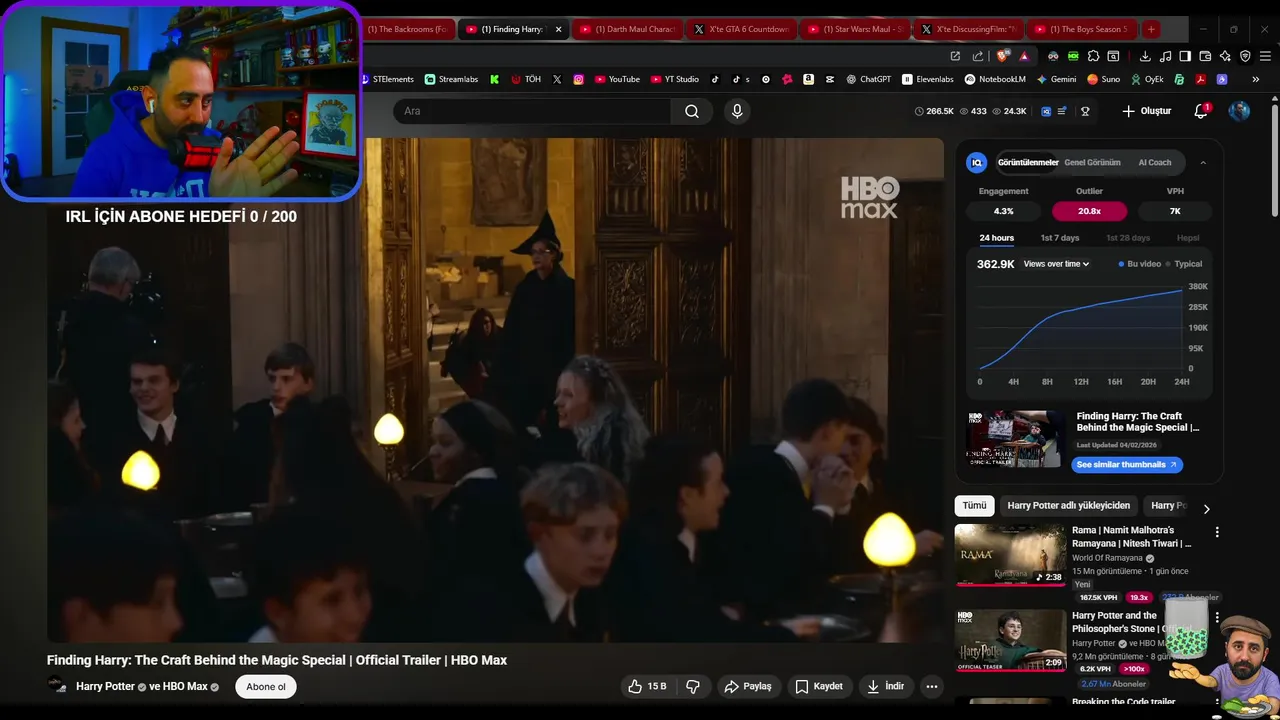Open browser extensions puzzle icon
Viewport: 1280px width, 720px height.
[1093, 56]
